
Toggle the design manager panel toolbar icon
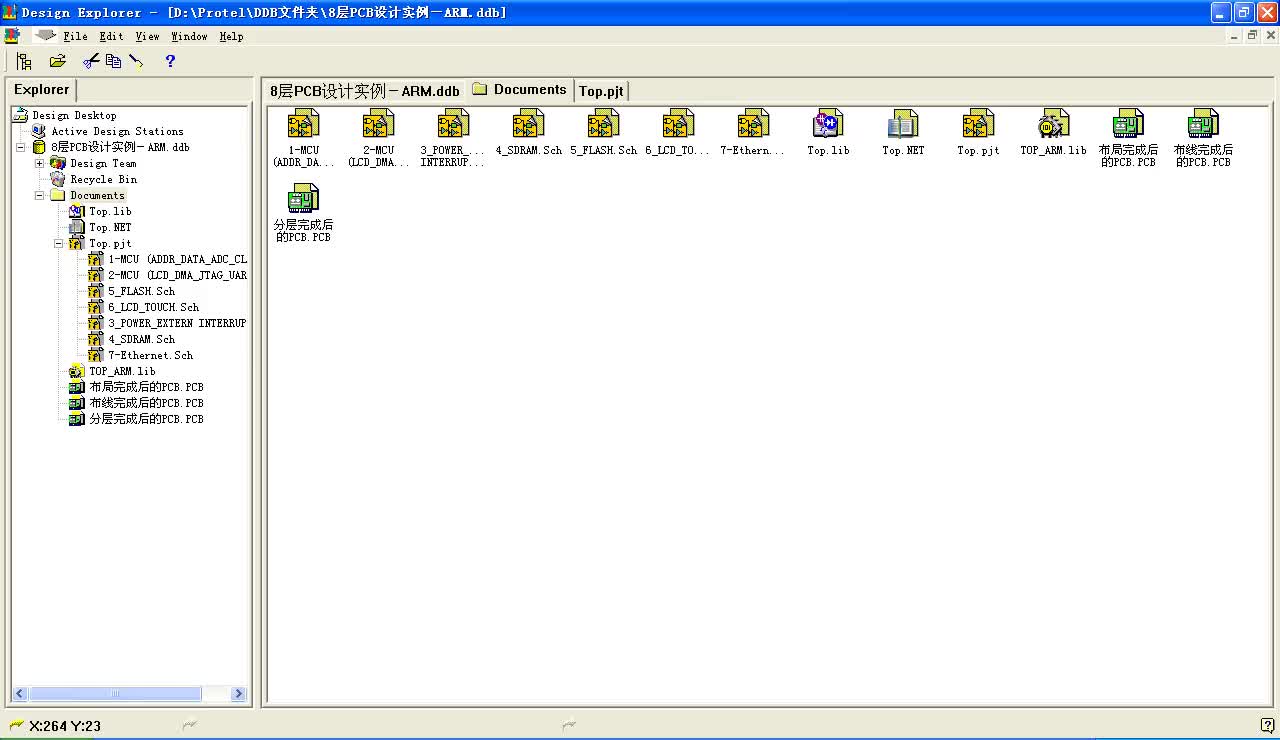24,61
